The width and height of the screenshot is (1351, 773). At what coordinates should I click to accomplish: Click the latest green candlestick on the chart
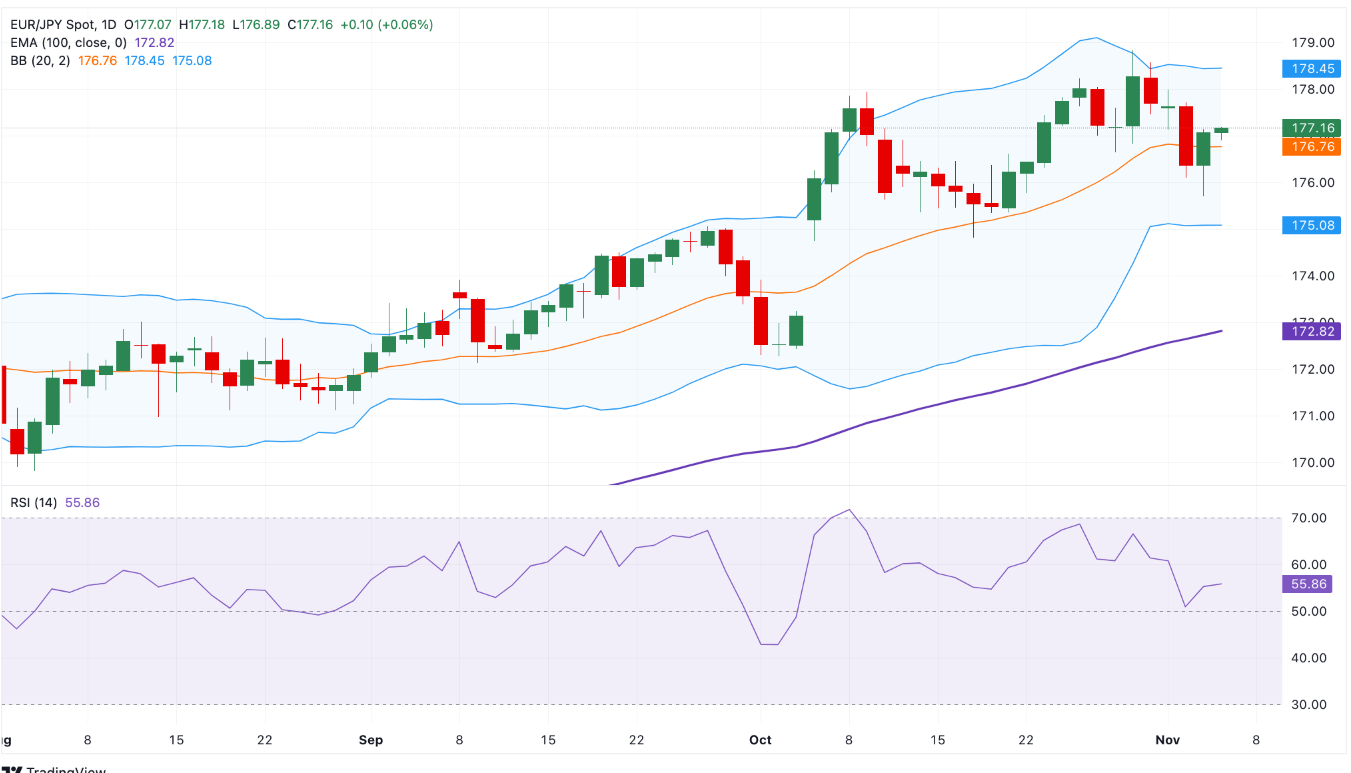click(x=1221, y=130)
